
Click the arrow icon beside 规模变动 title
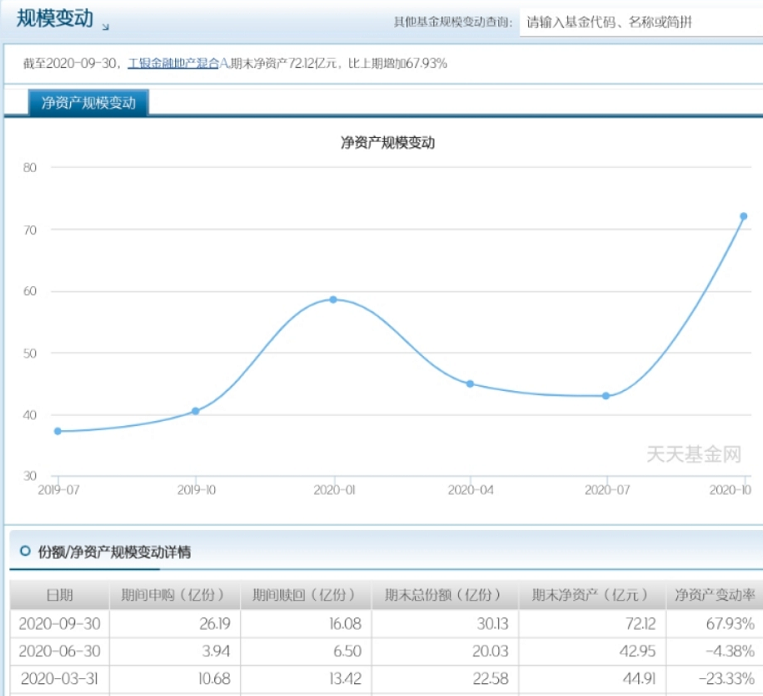[107, 24]
